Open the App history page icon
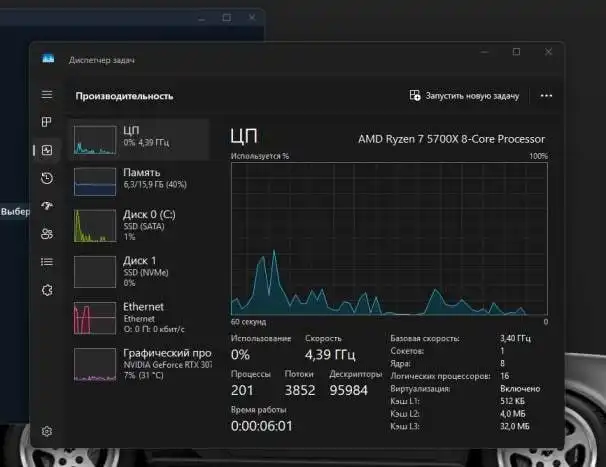Viewport: 606px width, 467px height. [x=47, y=178]
